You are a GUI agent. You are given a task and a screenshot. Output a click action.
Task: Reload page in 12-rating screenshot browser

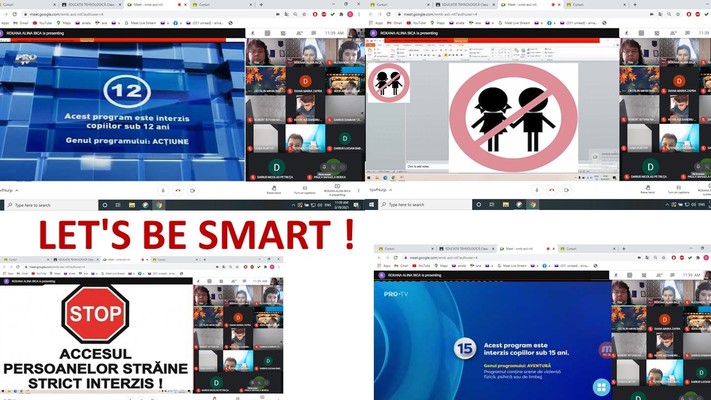point(15,14)
